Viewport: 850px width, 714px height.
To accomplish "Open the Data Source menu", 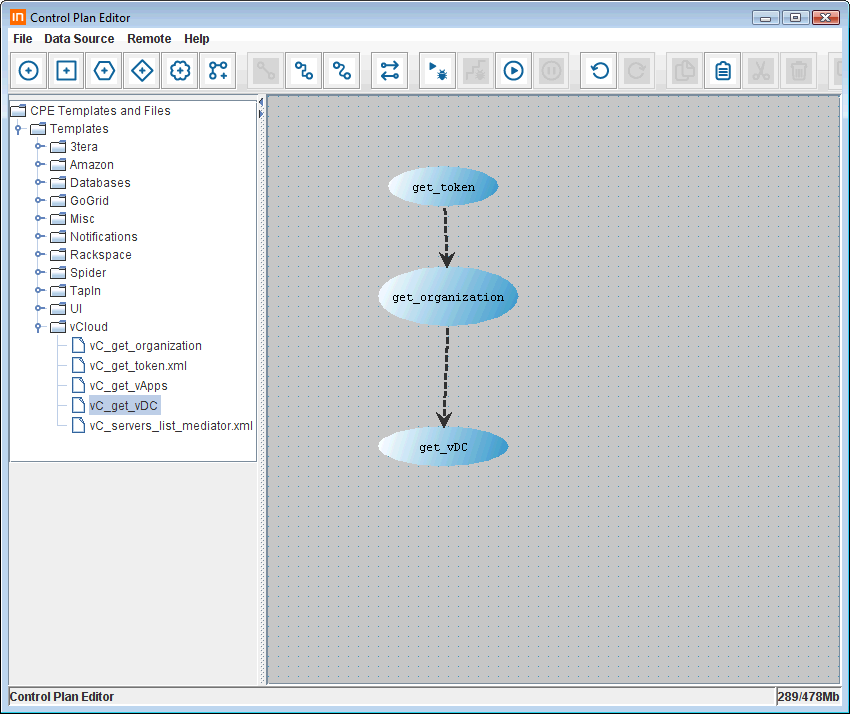I will 79,39.
